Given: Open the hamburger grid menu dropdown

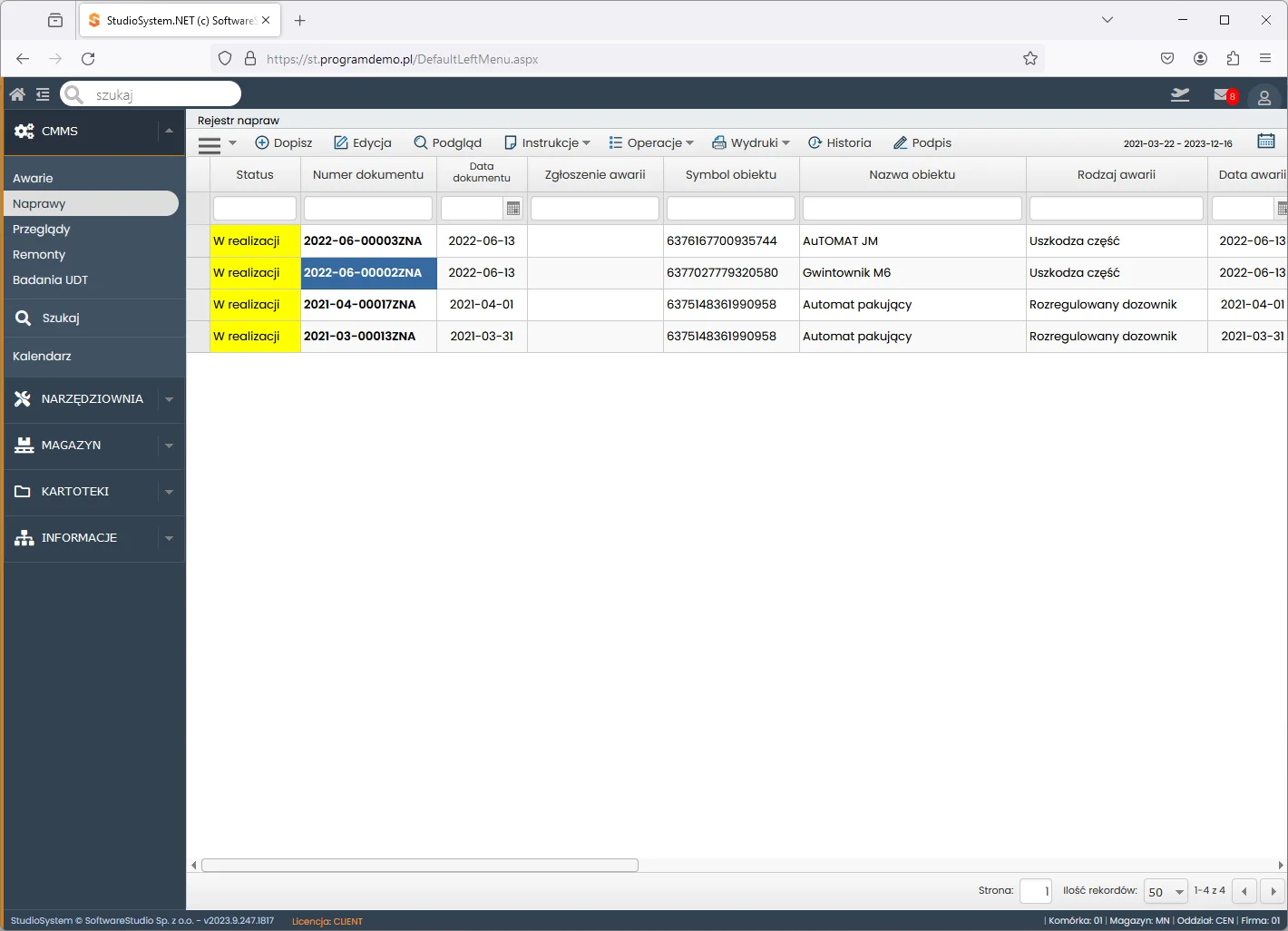Looking at the screenshot, I should (218, 144).
